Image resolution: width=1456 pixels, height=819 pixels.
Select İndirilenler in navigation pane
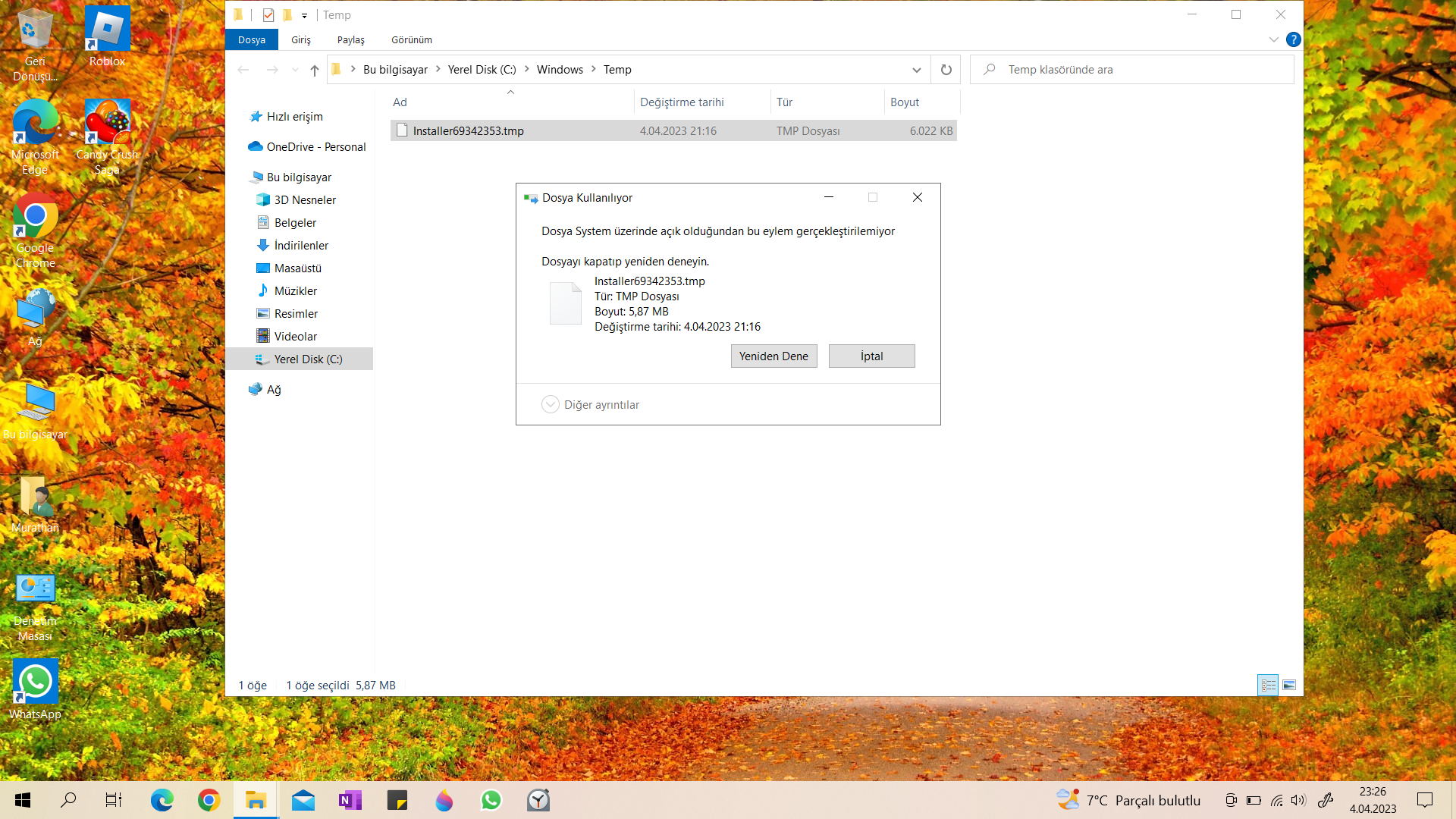[x=301, y=246]
